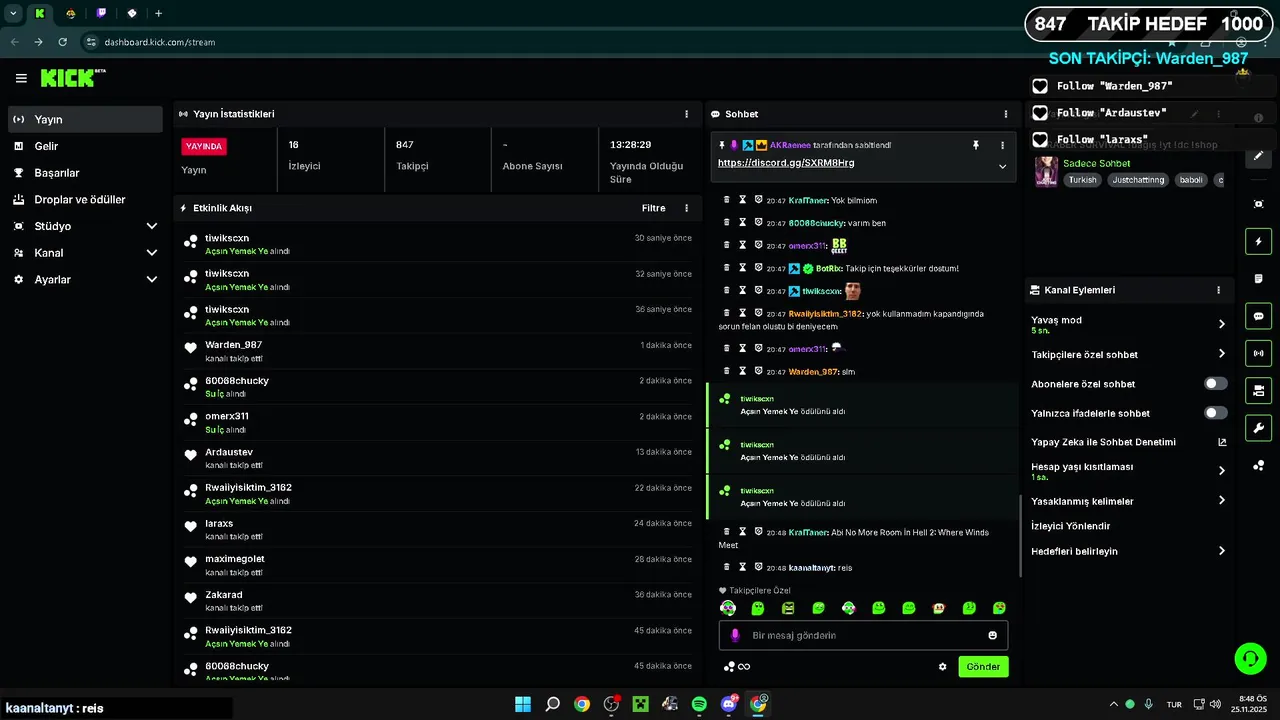
Task: Open the three-dot menu in Etkinlik Akışı
Action: [x=686, y=208]
